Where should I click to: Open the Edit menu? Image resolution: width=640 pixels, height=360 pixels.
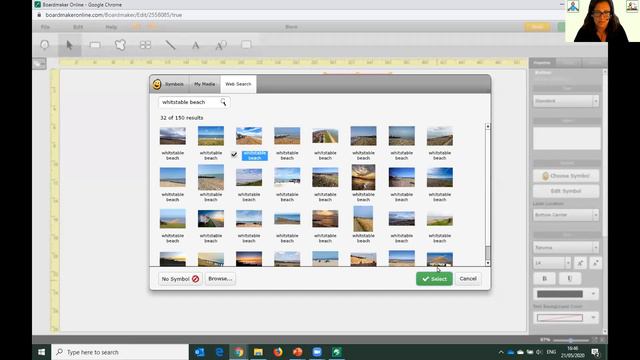tap(78, 27)
